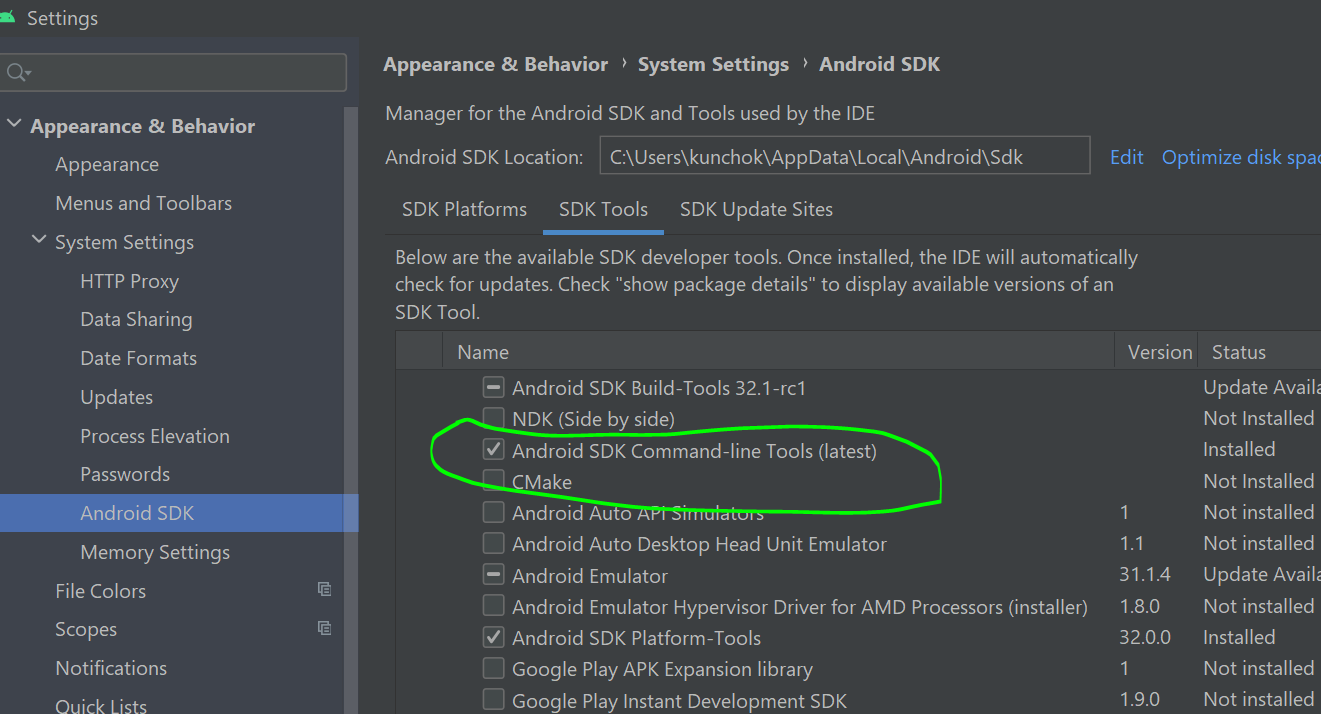This screenshot has height=714, width=1321.
Task: Click version 1.1 of Head Unit Emulator
Action: (x=1130, y=543)
